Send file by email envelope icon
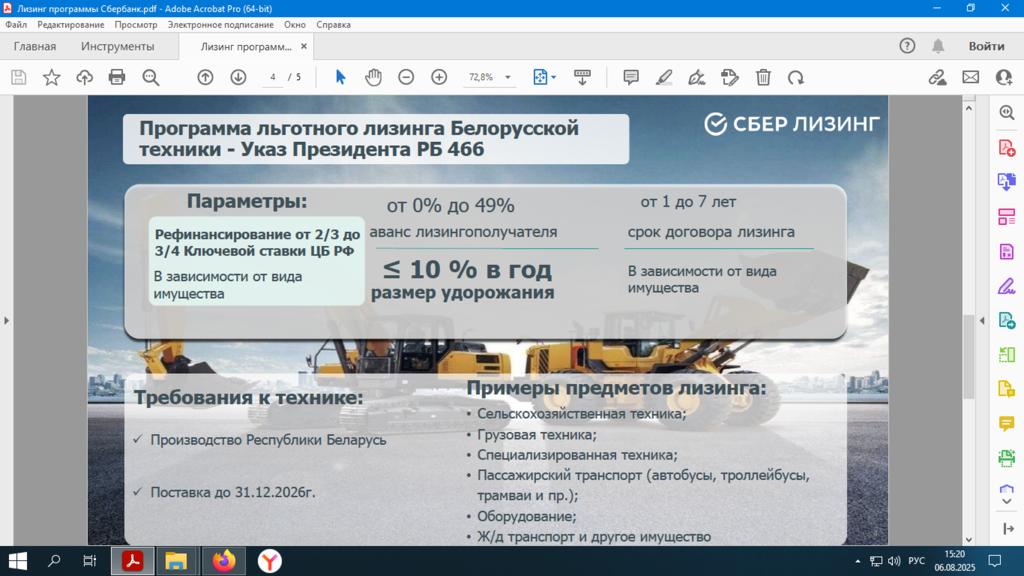The width and height of the screenshot is (1024, 576). pyautogui.click(x=970, y=77)
